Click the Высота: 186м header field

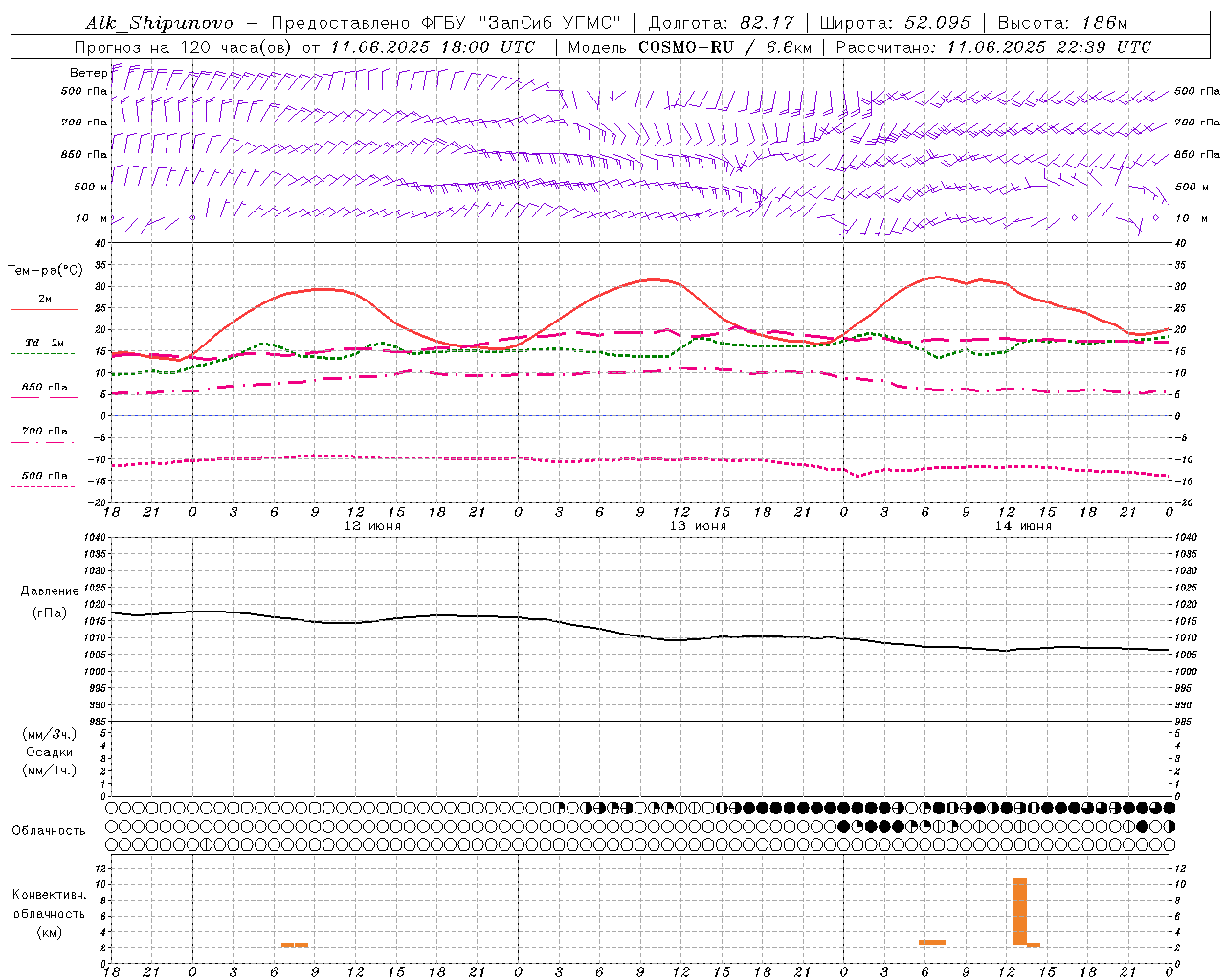[x=1062, y=23]
